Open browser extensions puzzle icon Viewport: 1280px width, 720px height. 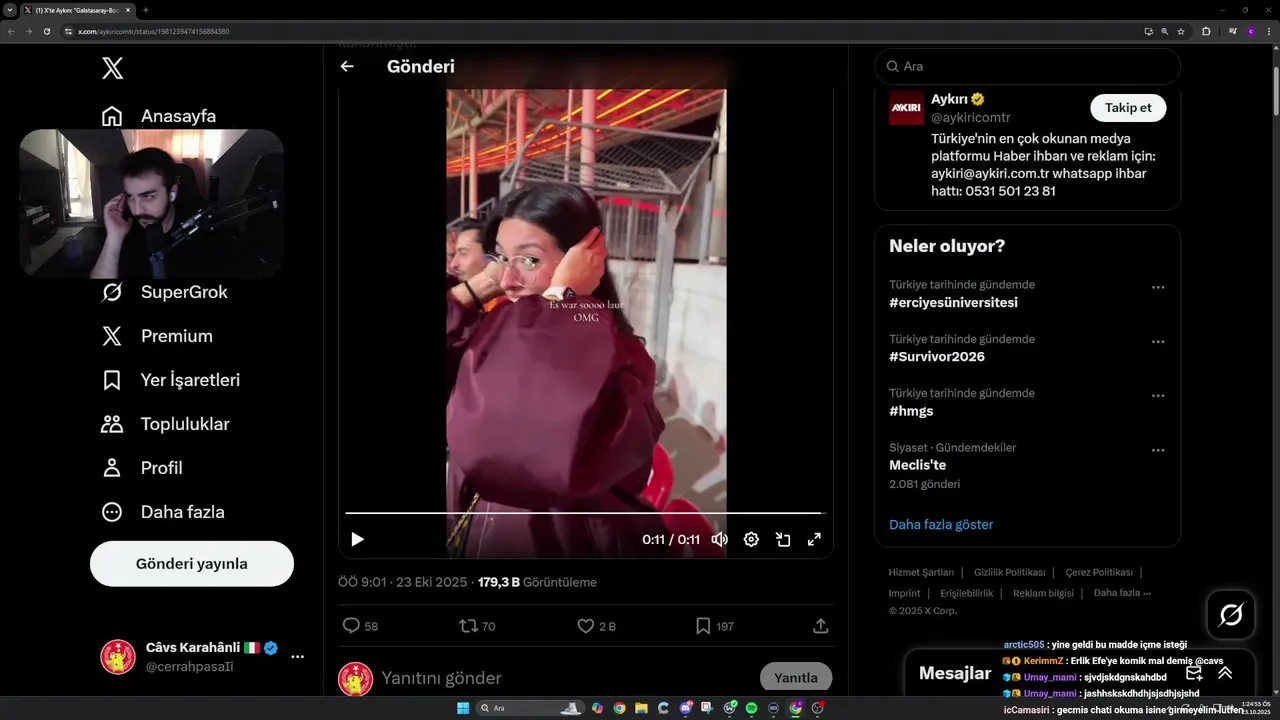tap(1206, 31)
